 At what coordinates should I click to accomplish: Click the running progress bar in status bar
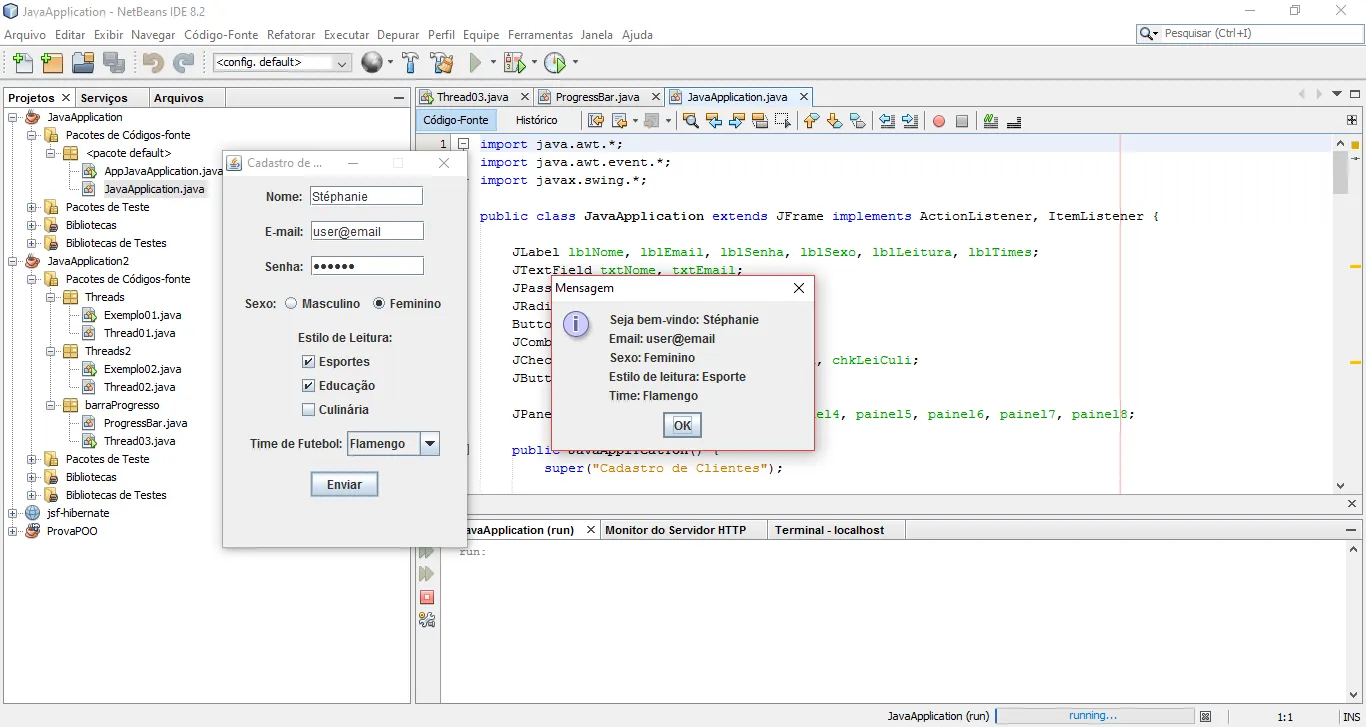[1093, 716]
